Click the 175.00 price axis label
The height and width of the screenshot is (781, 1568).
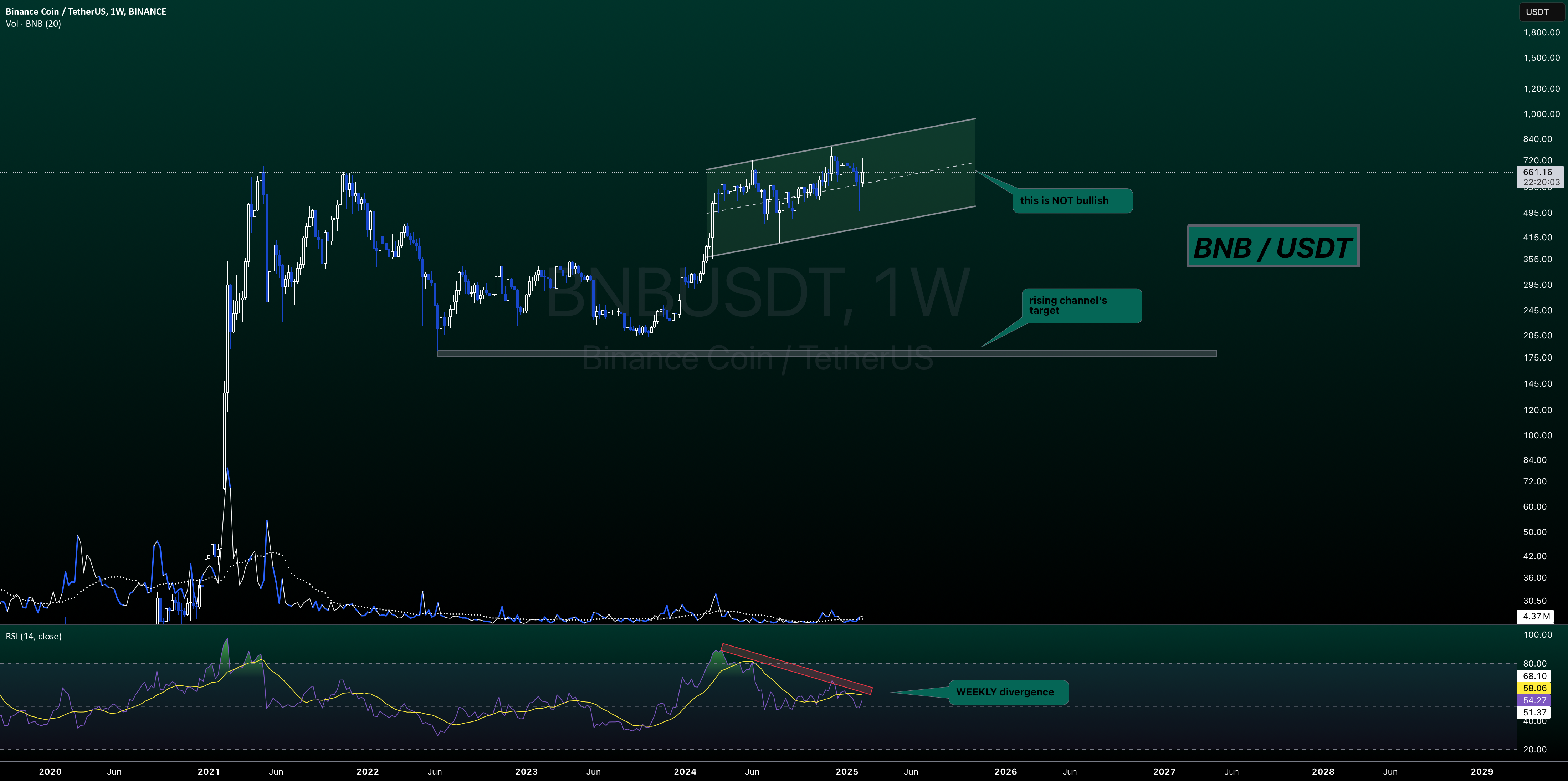tap(1538, 357)
